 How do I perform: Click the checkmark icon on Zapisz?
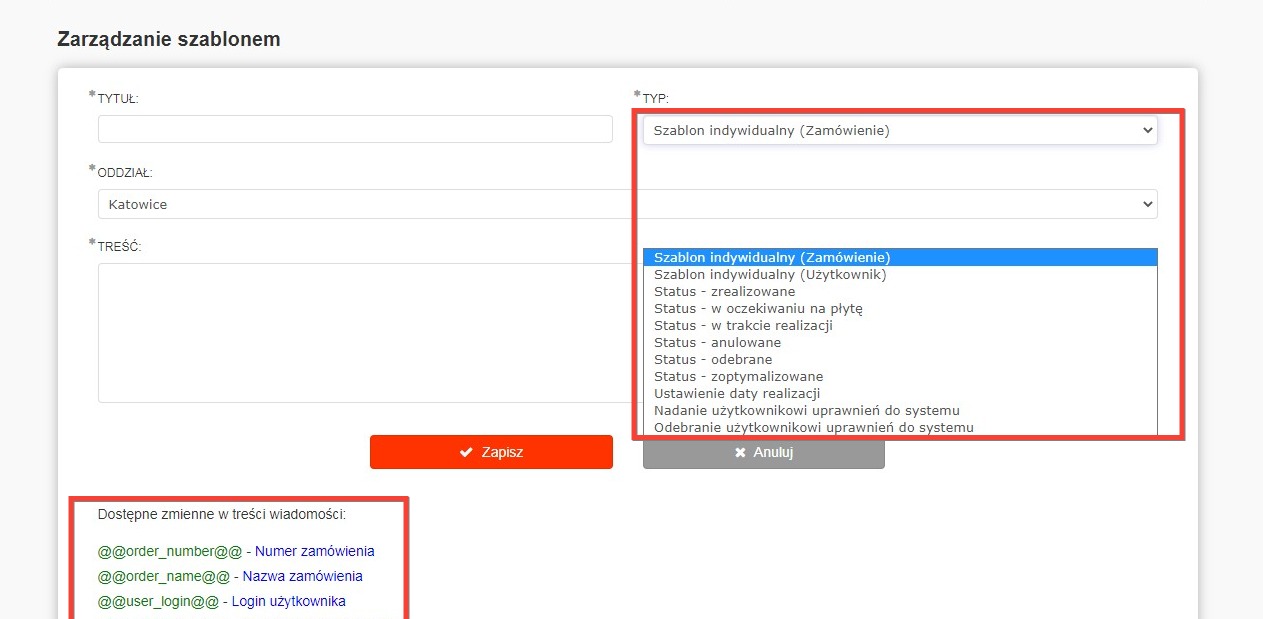(x=466, y=452)
